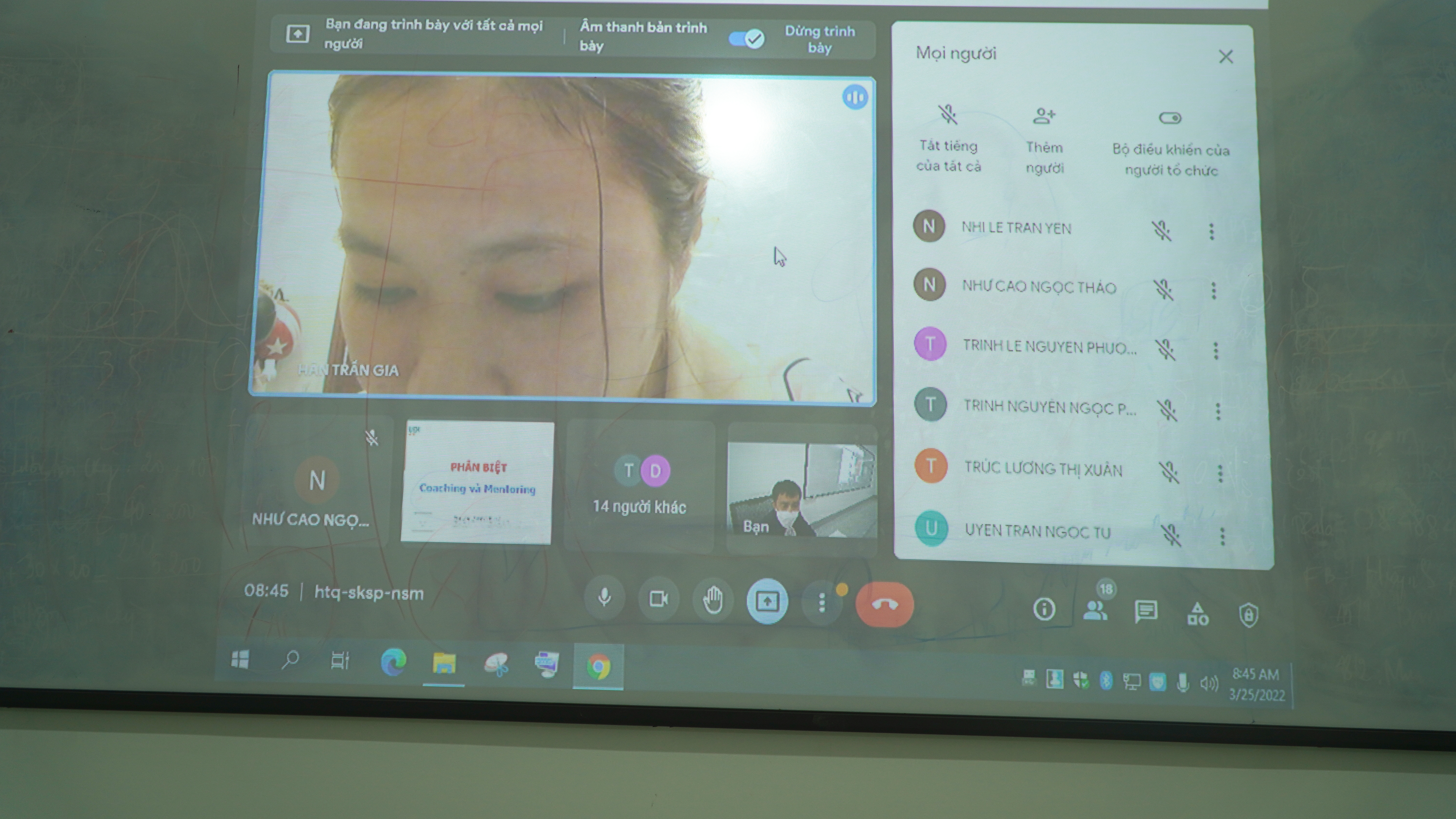Raise hand in the meeting

(x=713, y=600)
